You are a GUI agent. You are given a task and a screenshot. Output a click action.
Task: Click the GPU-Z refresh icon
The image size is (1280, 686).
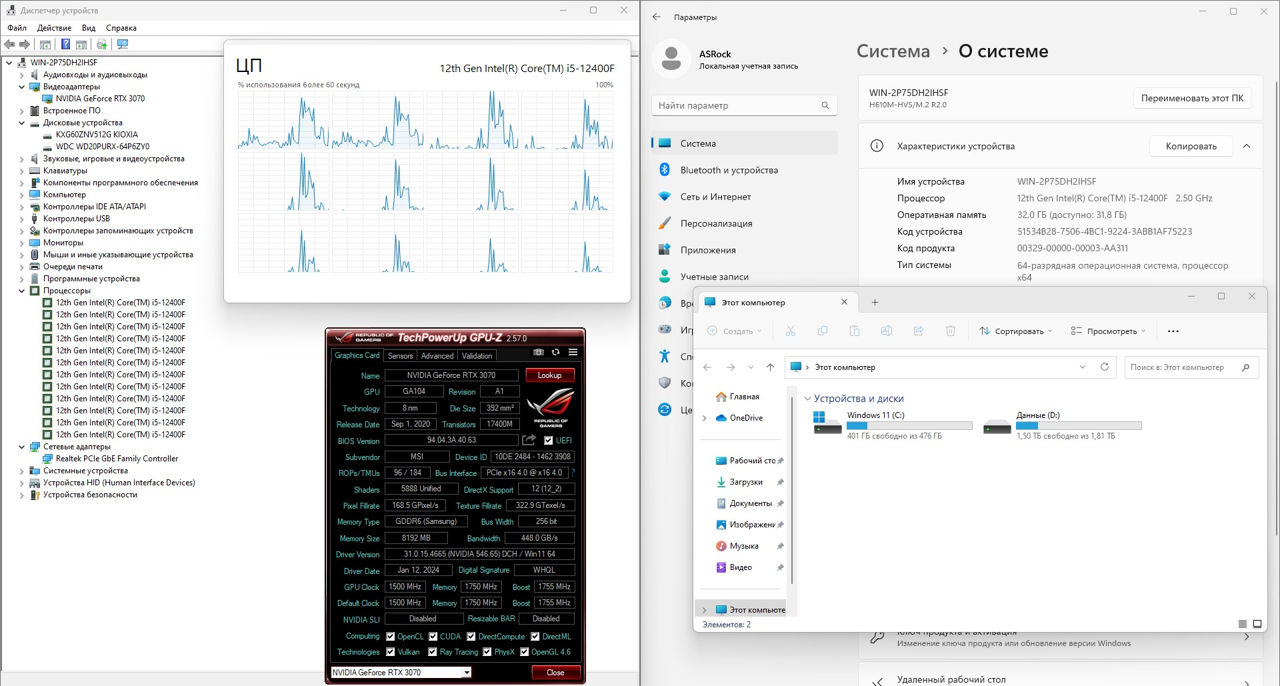tap(556, 352)
